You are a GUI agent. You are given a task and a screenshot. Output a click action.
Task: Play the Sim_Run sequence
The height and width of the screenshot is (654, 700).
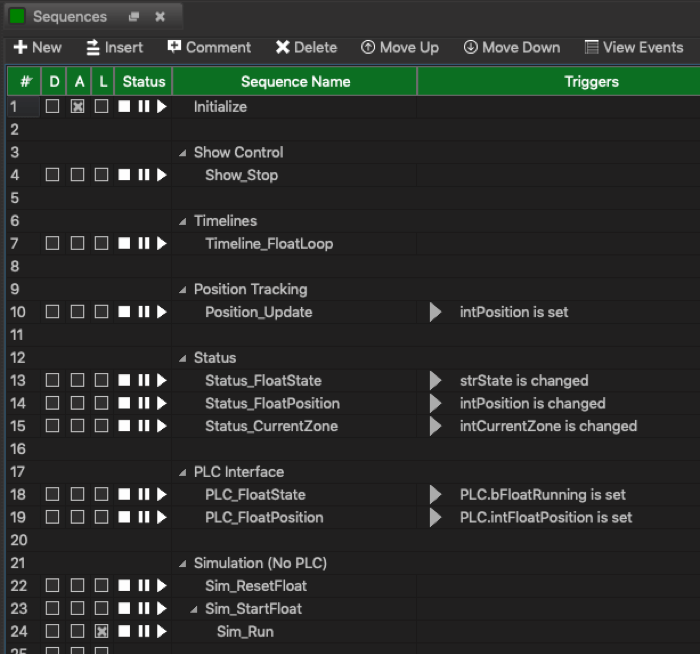[x=162, y=631]
